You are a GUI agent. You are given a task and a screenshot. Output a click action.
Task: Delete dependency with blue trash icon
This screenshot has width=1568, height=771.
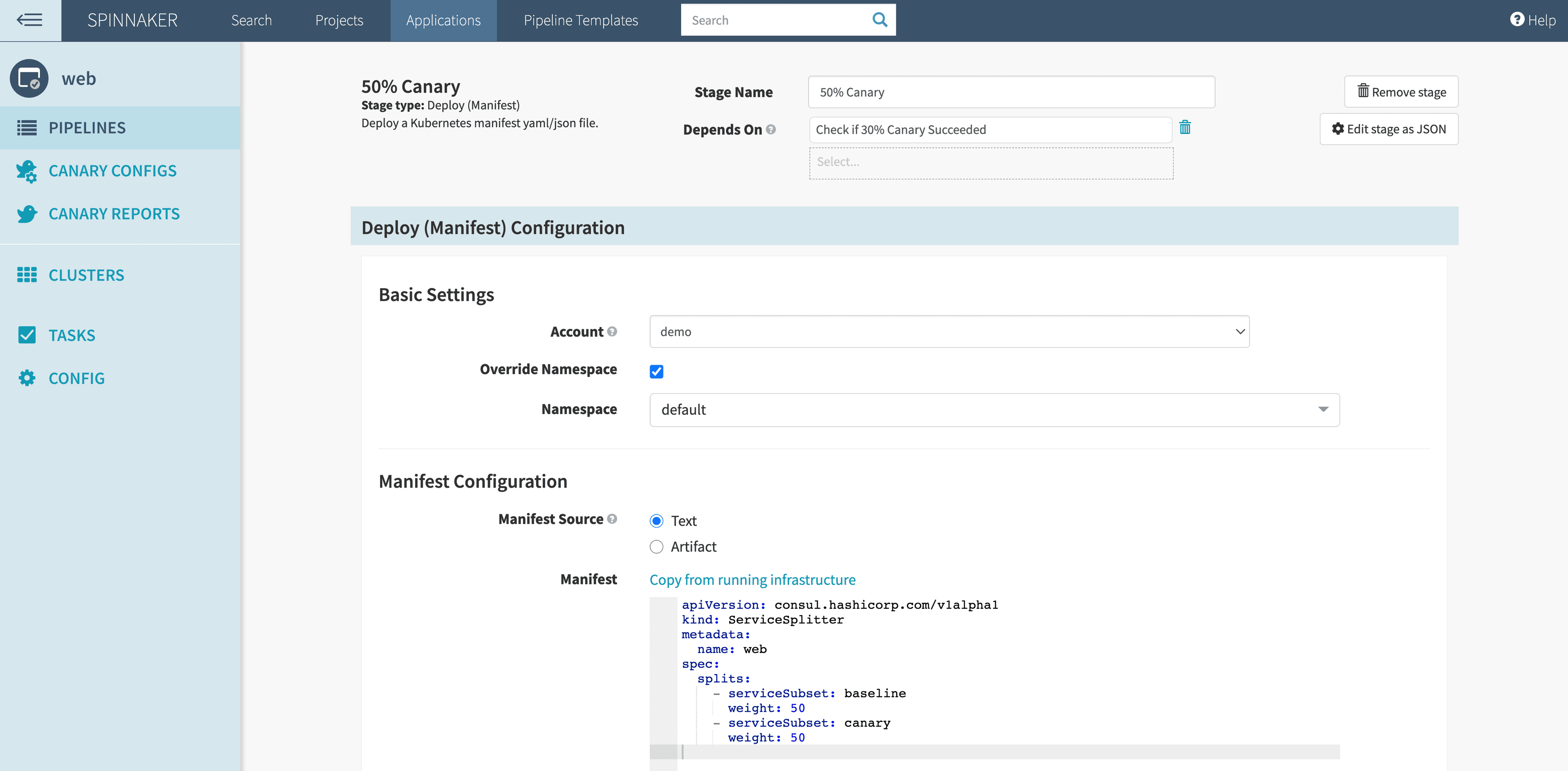coord(1185,128)
